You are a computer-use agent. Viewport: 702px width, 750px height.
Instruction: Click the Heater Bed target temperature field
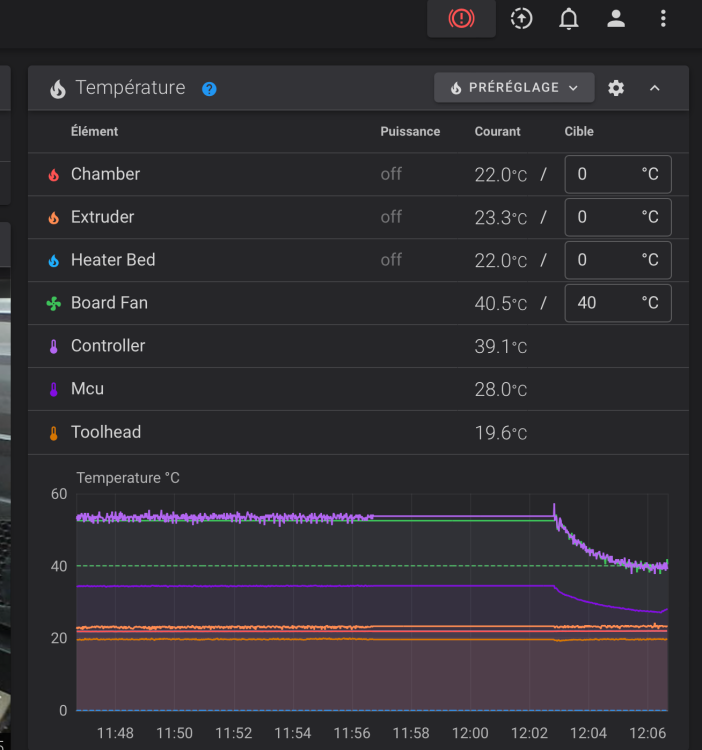tap(606, 260)
